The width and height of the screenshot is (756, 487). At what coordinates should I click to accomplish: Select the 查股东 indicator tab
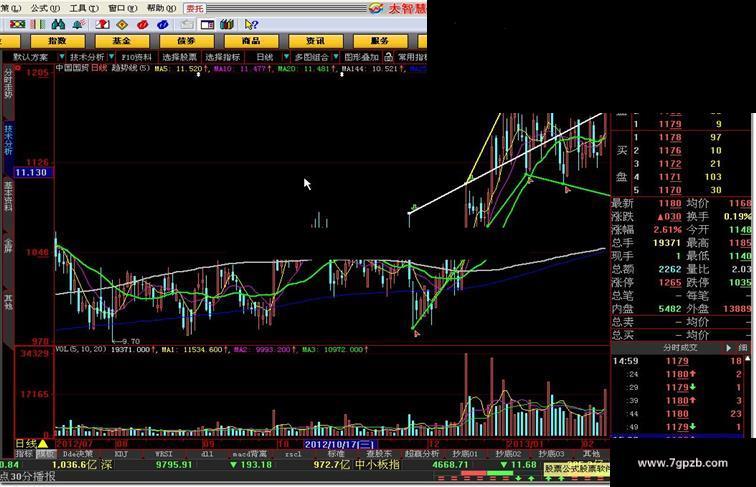378,454
